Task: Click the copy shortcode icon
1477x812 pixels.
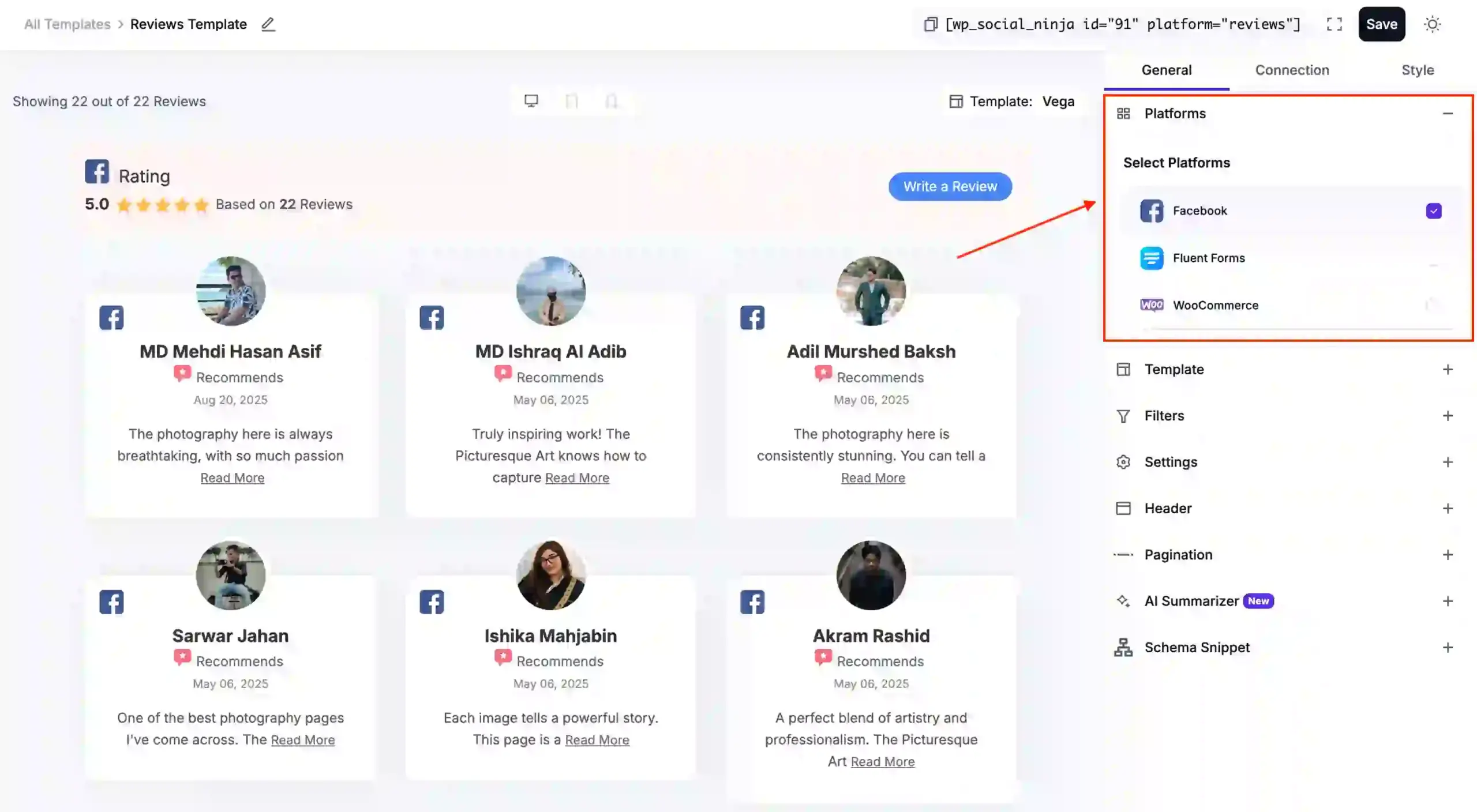Action: pyautogui.click(x=929, y=24)
